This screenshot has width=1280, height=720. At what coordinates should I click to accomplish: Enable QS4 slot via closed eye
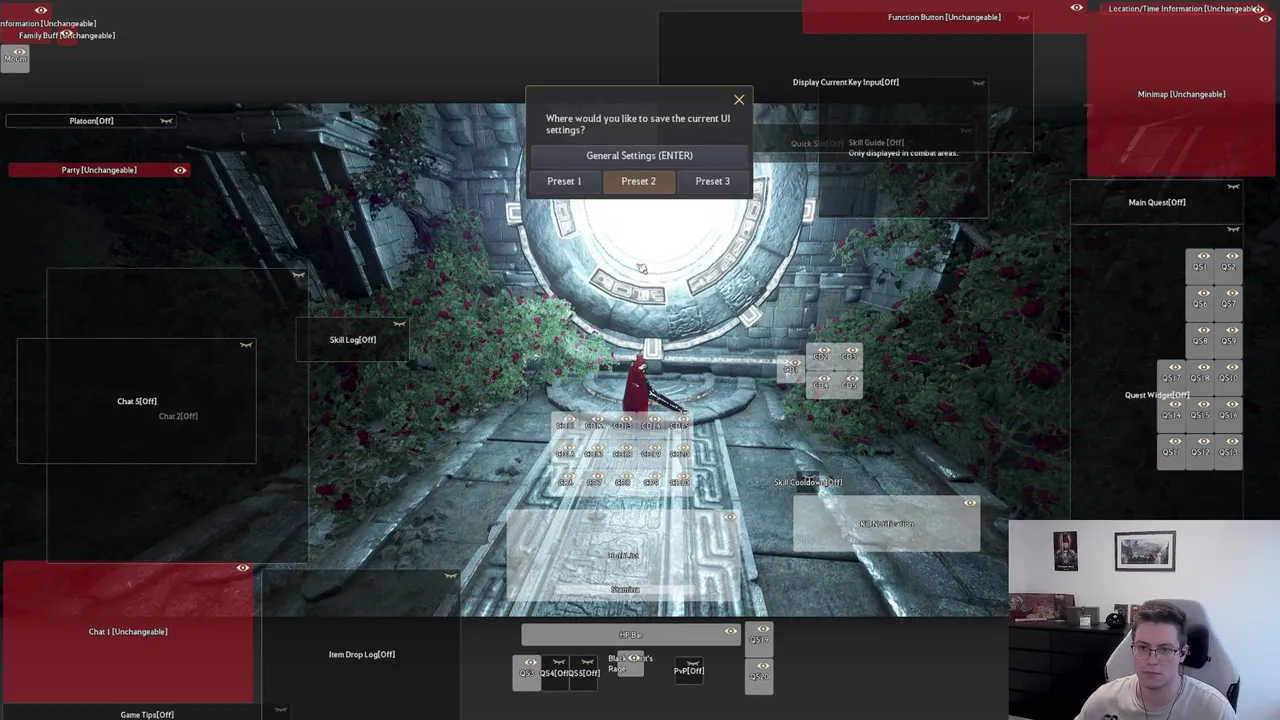[x=559, y=662]
